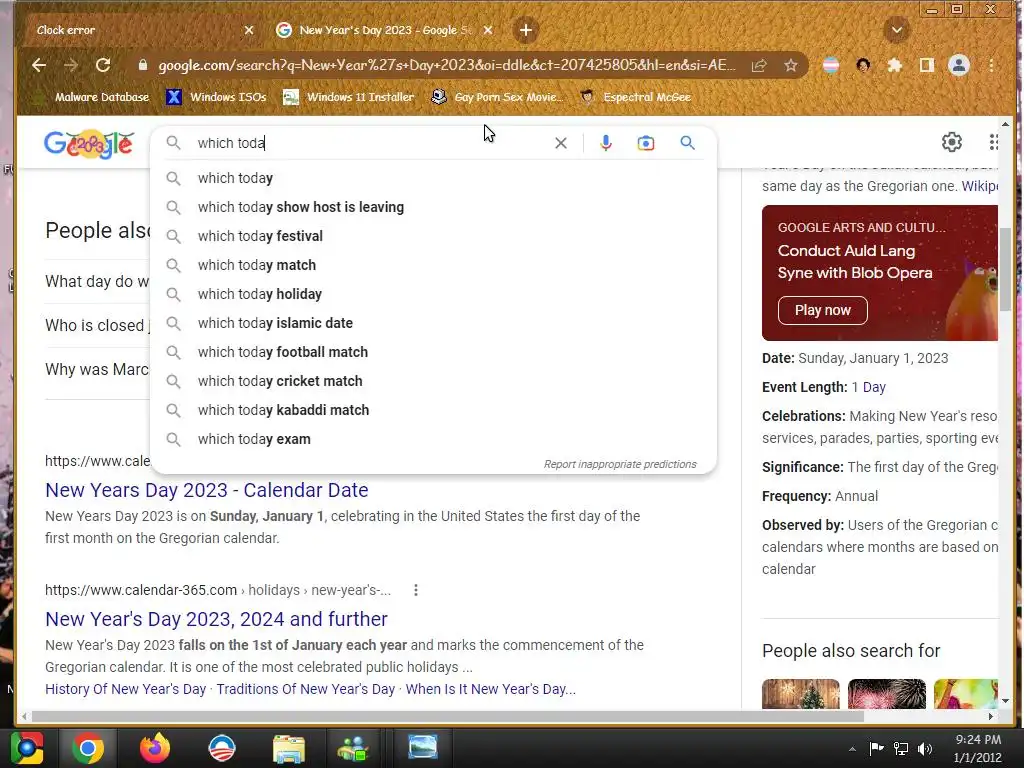1024x768 pixels.
Task: Click the 1 Day event length link
Action: point(869,387)
